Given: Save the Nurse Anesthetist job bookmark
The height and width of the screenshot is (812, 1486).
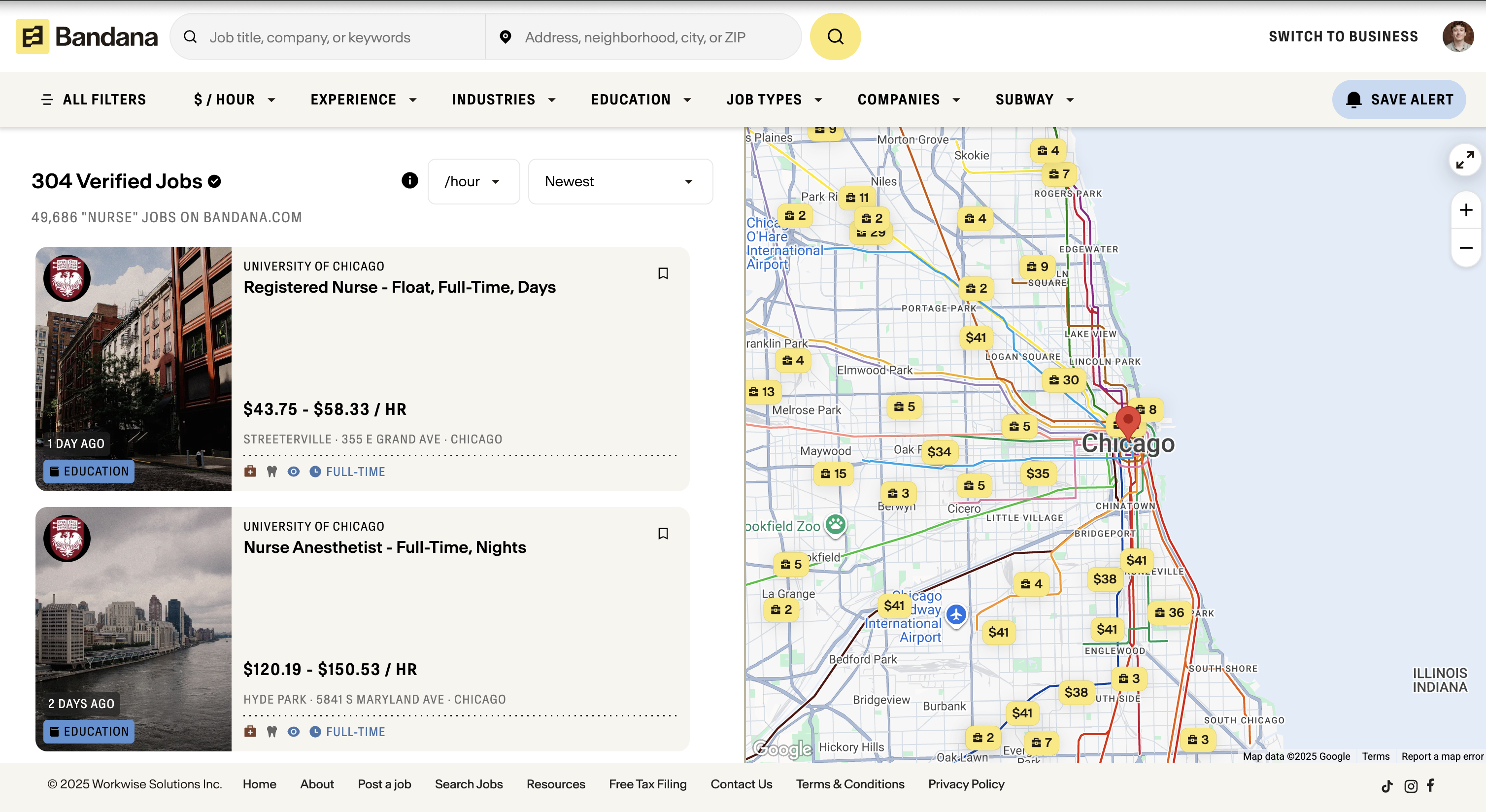Looking at the screenshot, I should tap(663, 534).
